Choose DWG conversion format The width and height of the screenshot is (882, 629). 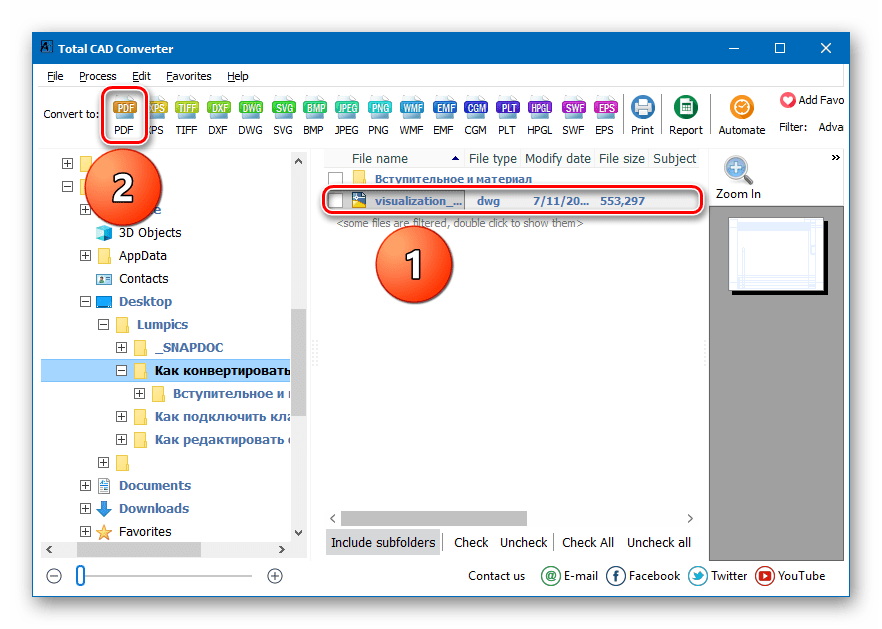coord(250,116)
